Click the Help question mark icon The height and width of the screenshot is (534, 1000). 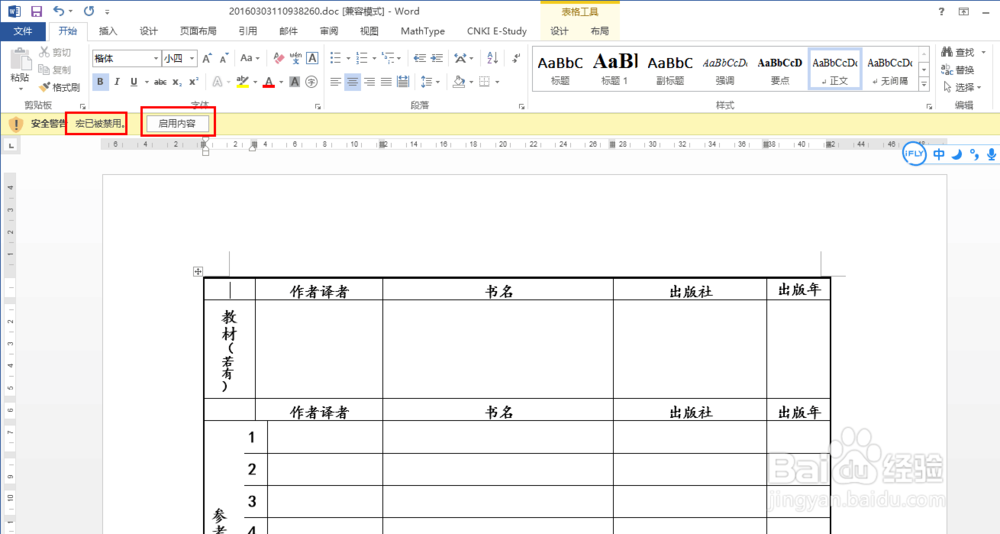pyautogui.click(x=941, y=11)
